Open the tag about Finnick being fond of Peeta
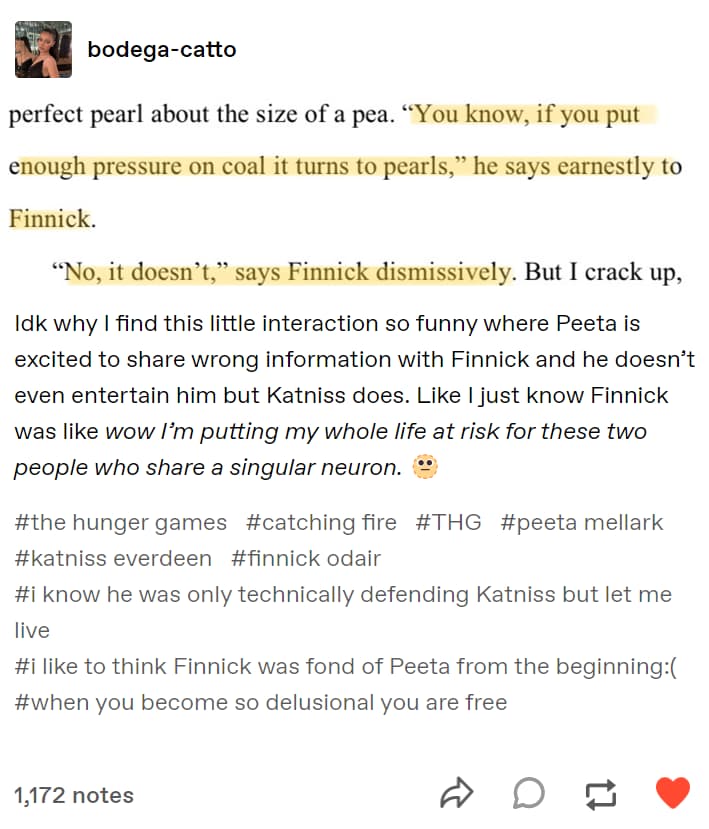 (x=345, y=666)
